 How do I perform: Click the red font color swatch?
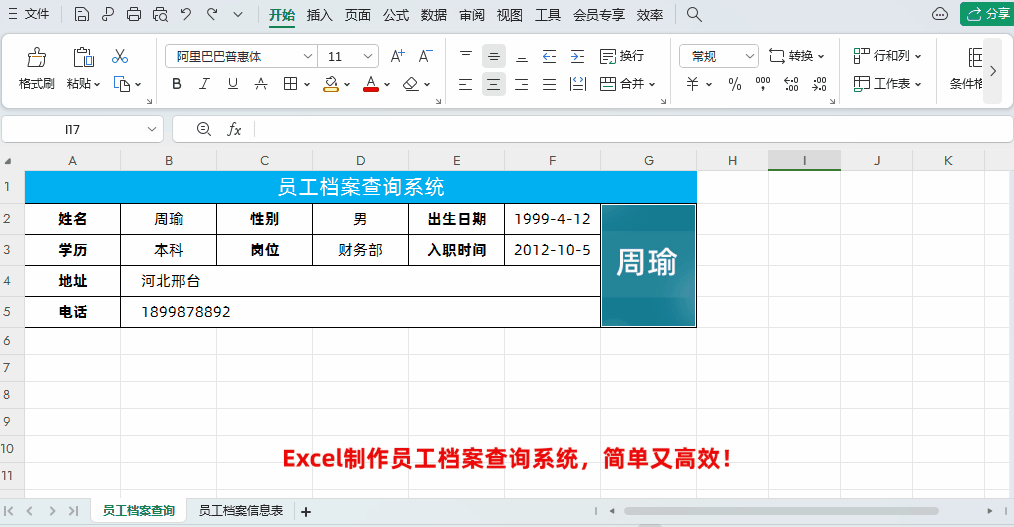coord(371,84)
